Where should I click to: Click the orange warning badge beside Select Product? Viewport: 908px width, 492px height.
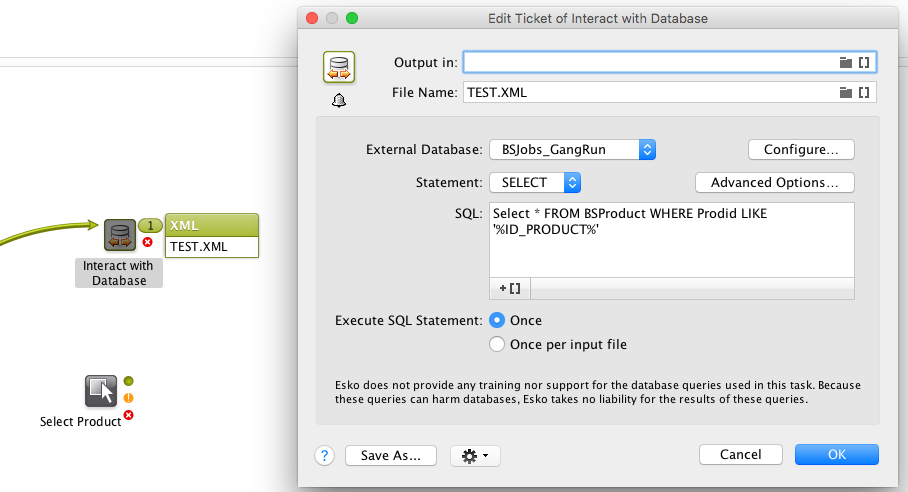click(x=129, y=398)
